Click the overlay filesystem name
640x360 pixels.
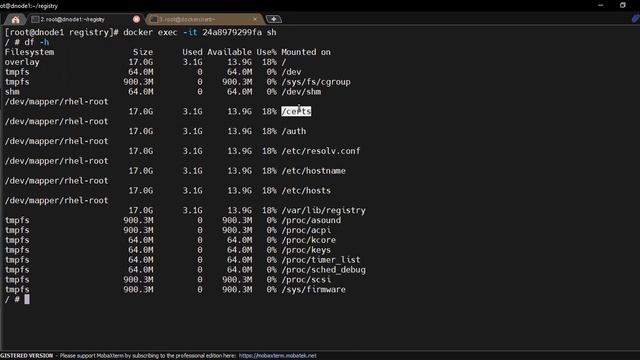[x=22, y=62]
